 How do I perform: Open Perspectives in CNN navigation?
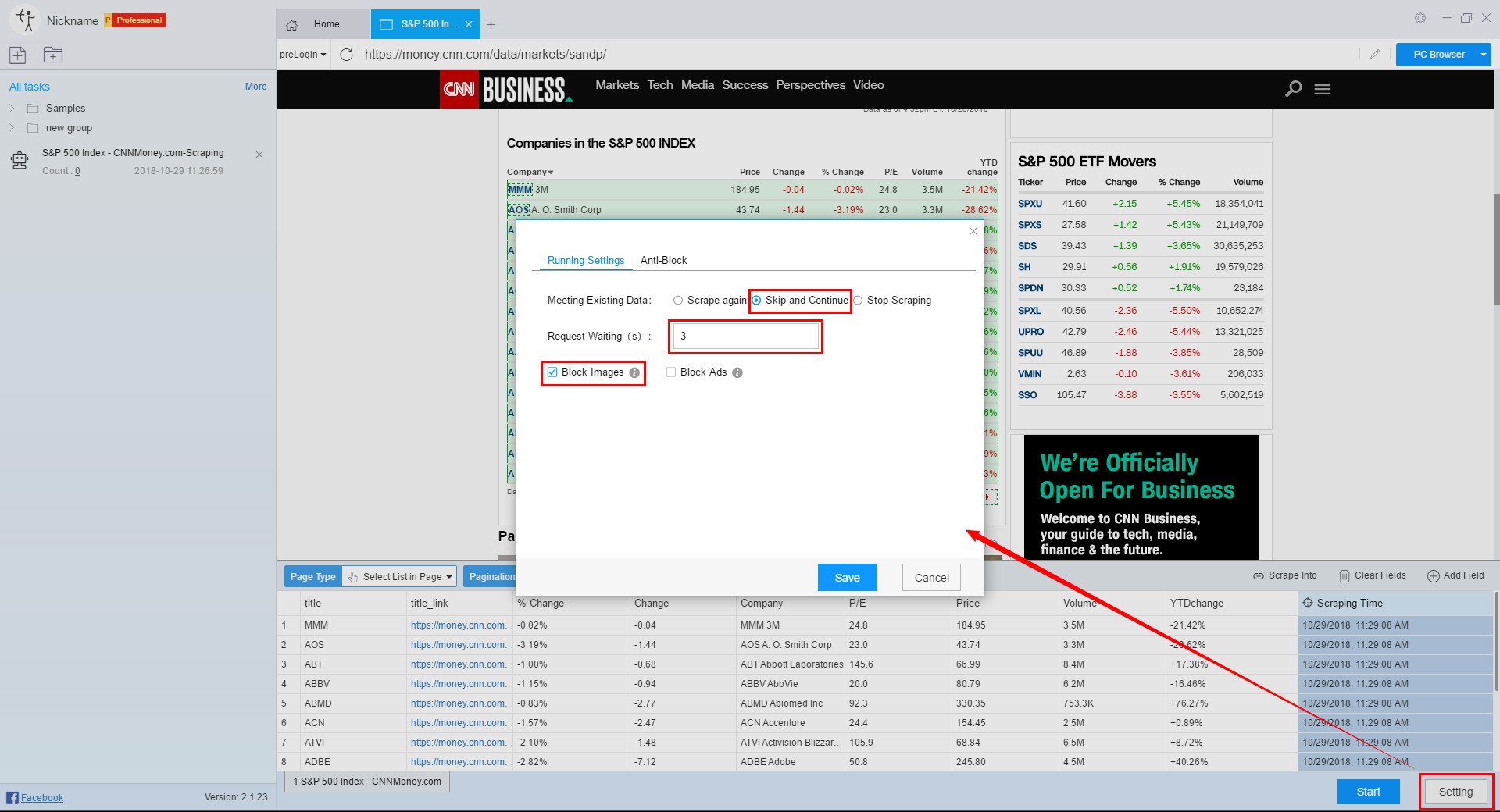click(811, 85)
